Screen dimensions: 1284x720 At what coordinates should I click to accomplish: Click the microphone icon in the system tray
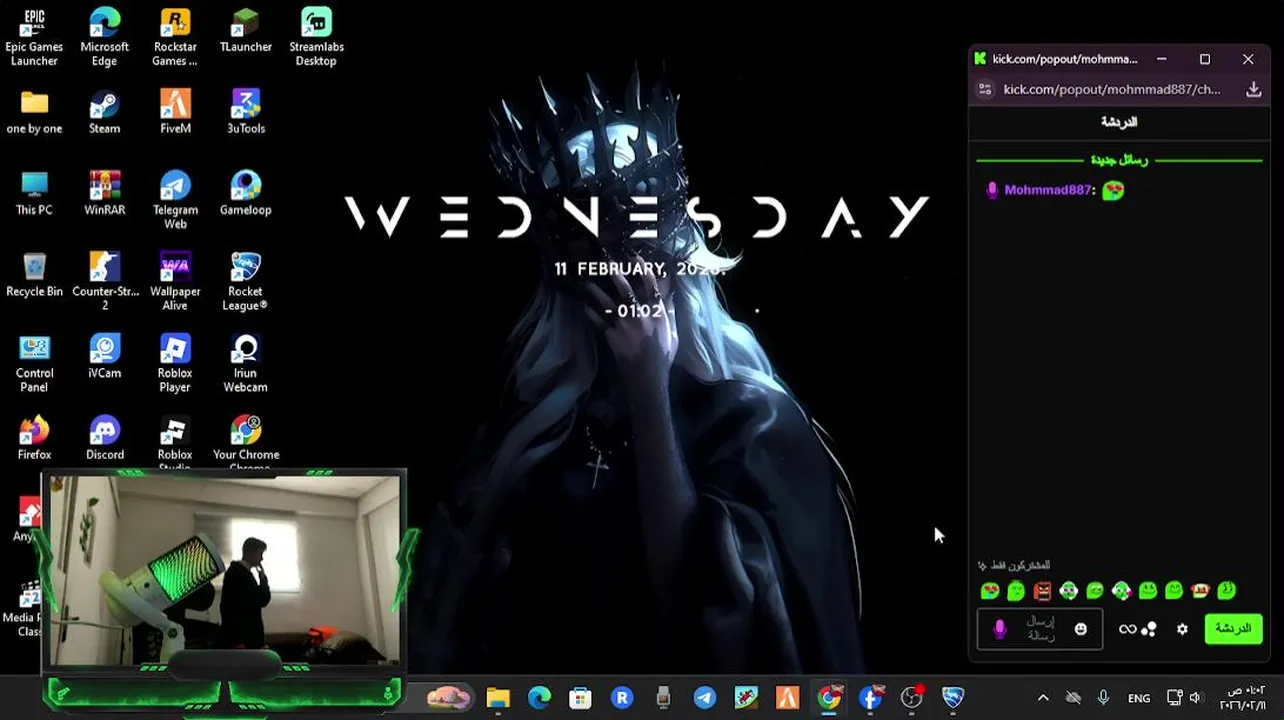(1103, 698)
